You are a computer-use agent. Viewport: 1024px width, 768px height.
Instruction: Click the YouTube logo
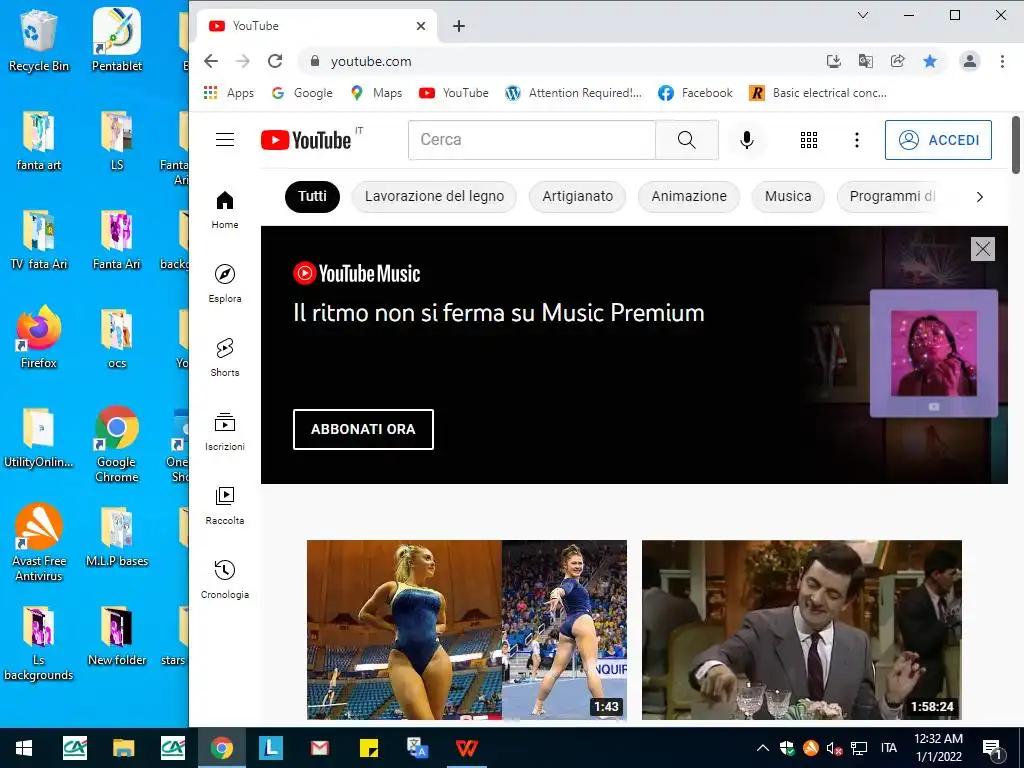[306, 140]
